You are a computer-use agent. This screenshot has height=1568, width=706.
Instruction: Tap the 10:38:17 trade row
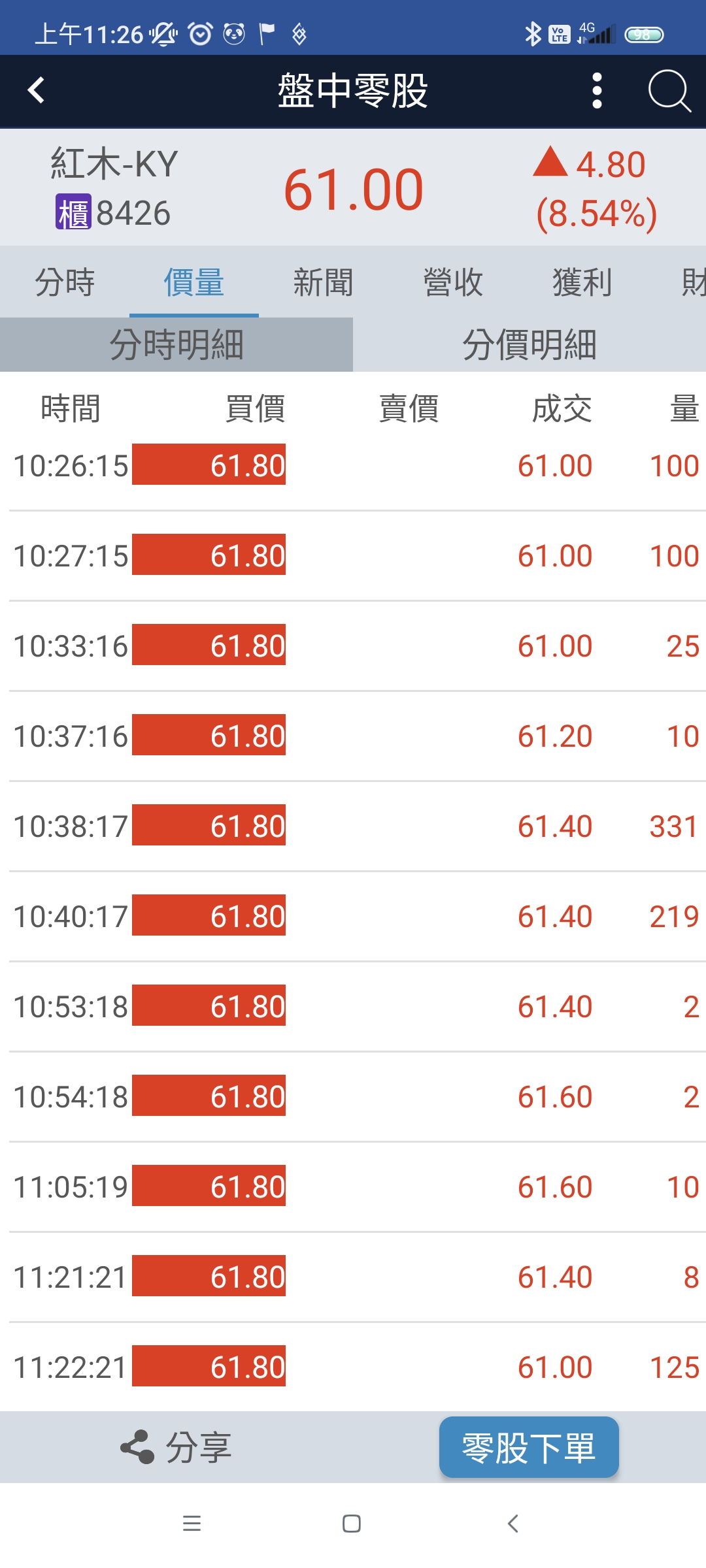coord(353,826)
